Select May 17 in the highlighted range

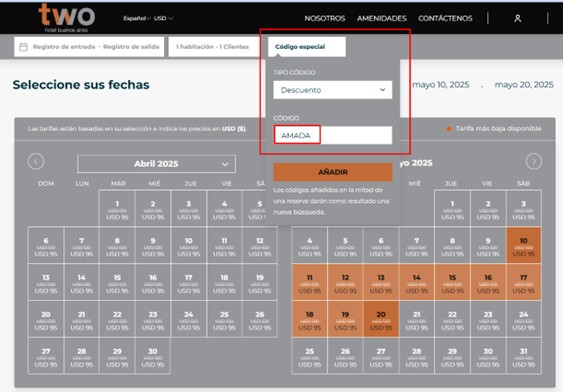coord(524,283)
